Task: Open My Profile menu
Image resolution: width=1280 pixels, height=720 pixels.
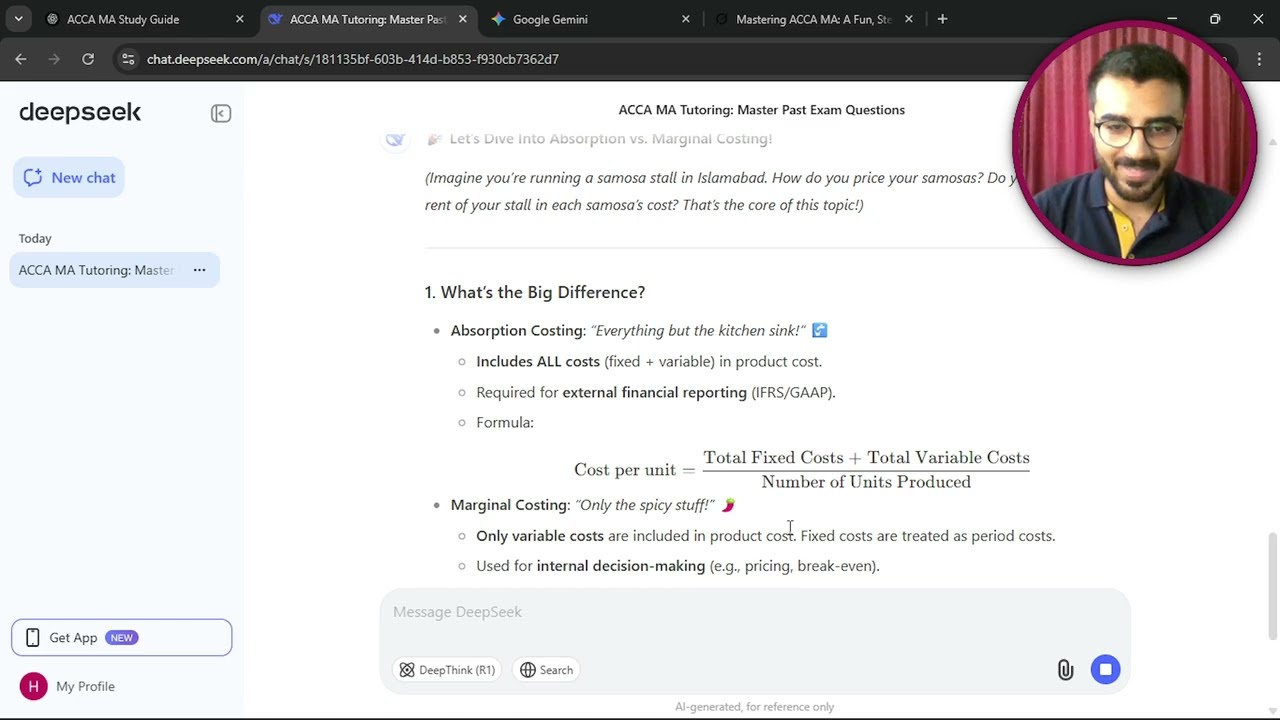Action: click(x=66, y=686)
